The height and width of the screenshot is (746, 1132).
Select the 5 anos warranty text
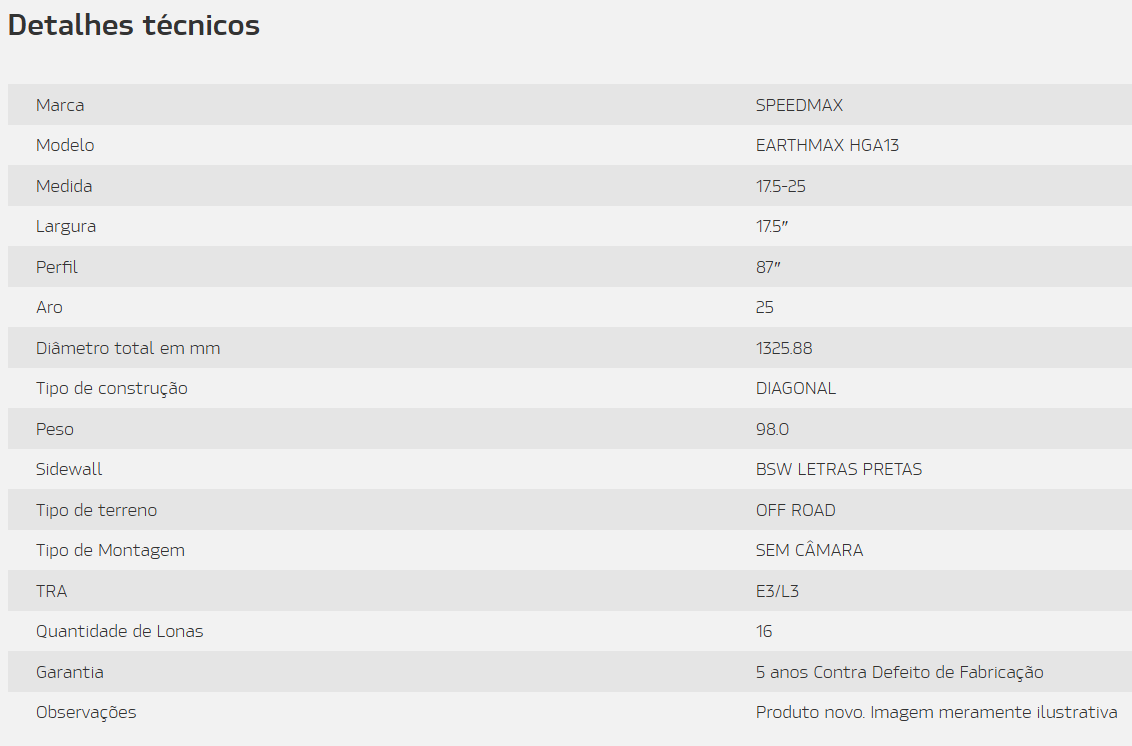900,672
